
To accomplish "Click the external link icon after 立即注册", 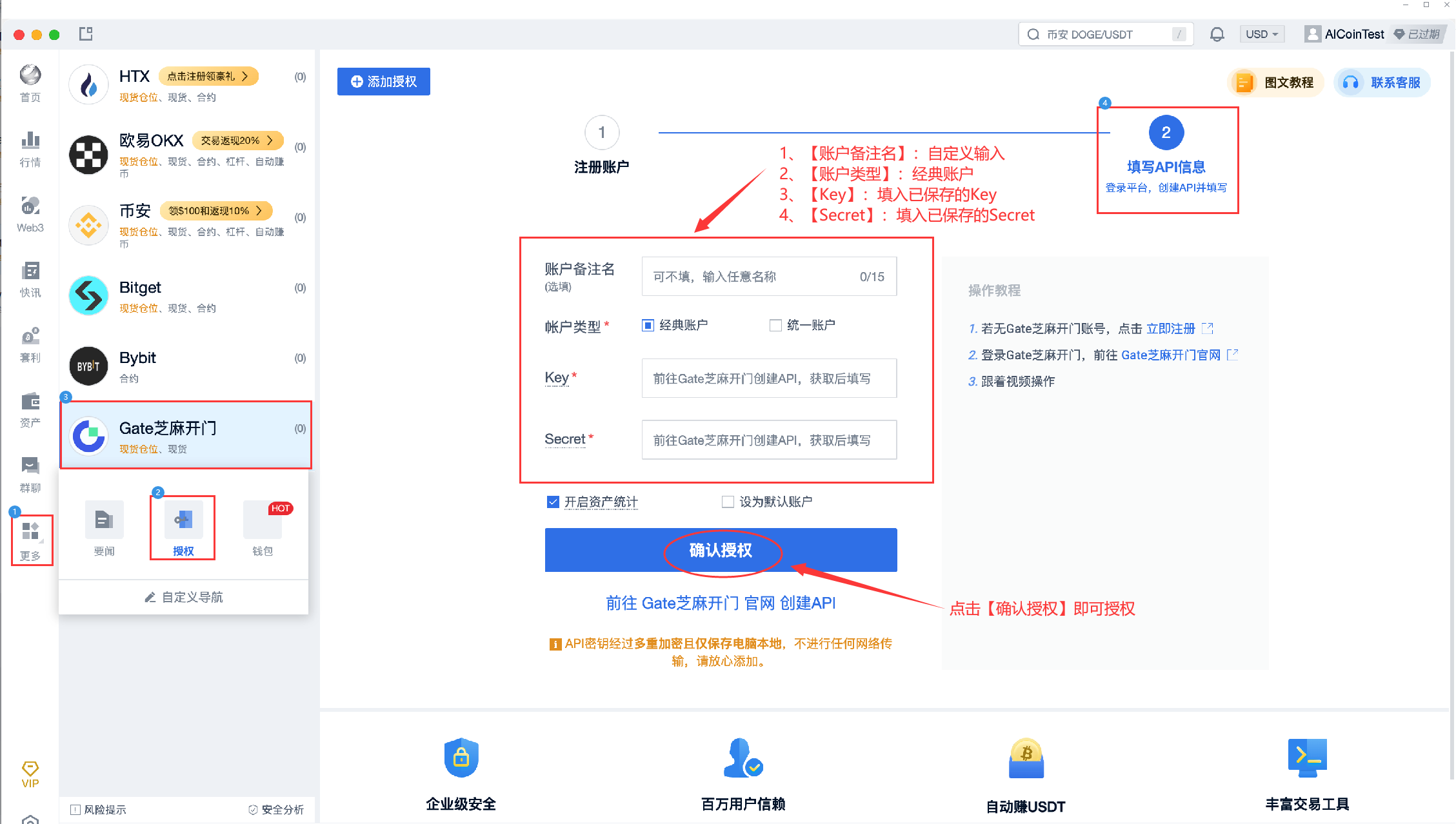I will coord(1208,328).
